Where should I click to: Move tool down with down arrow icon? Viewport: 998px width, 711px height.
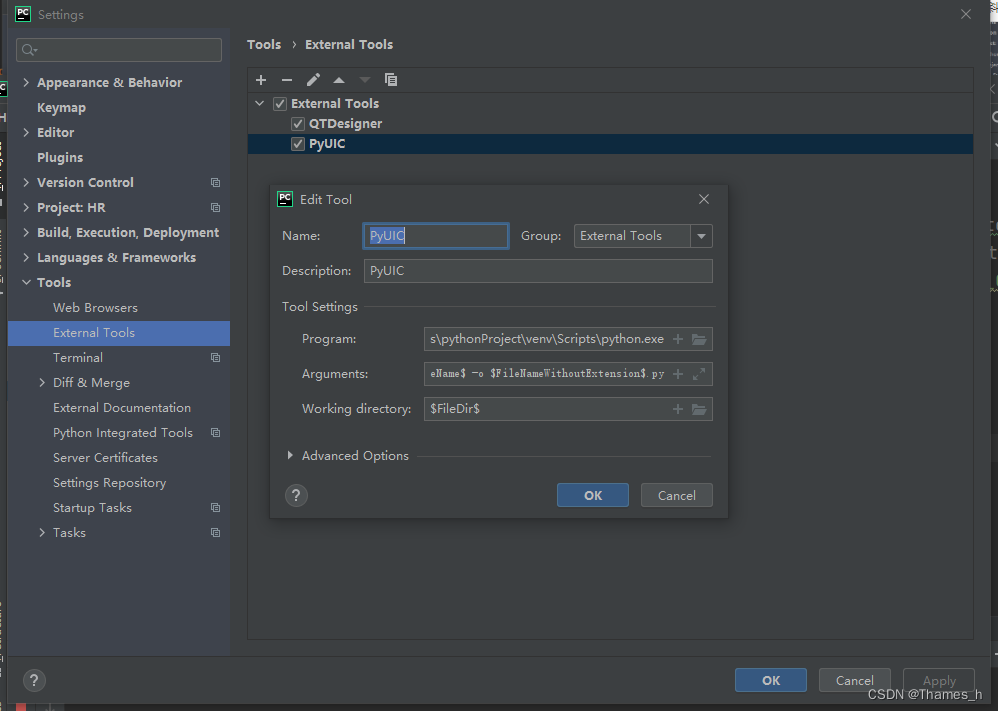[x=365, y=80]
